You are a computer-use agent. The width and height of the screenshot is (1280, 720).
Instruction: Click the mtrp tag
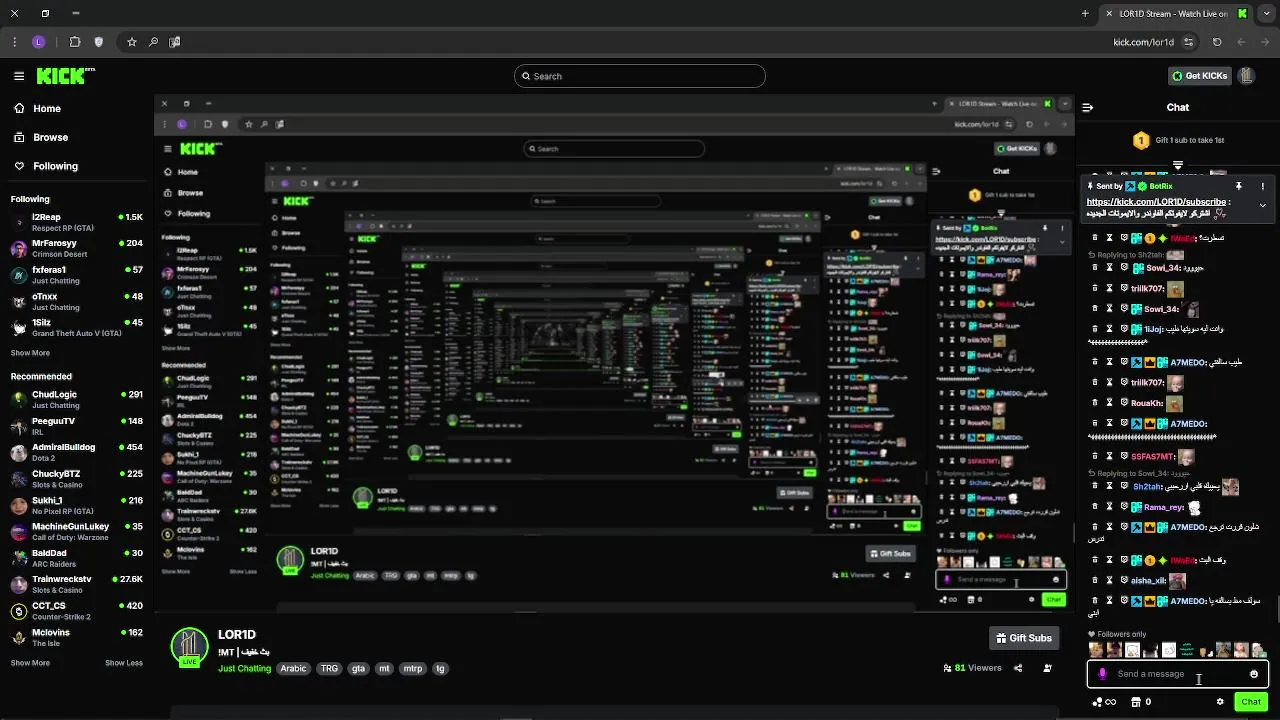(412, 668)
